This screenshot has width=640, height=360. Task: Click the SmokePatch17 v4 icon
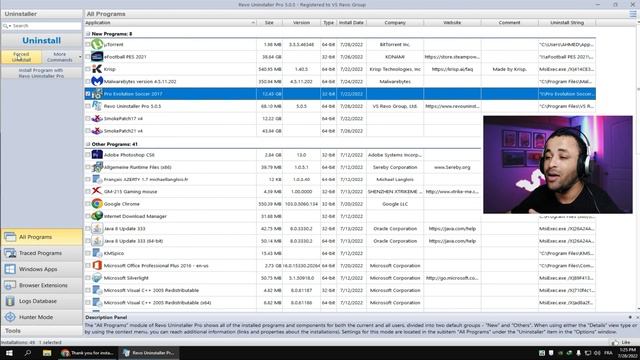97,118
